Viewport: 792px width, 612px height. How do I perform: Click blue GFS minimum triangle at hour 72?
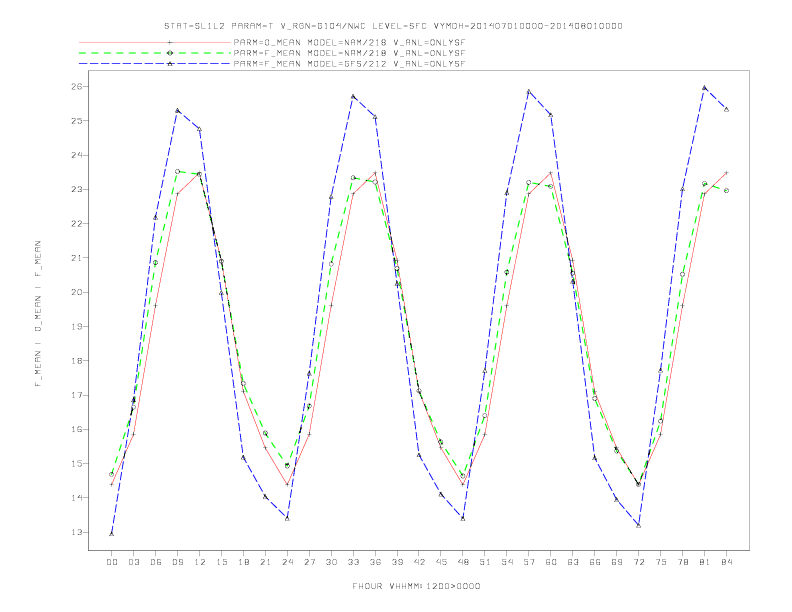638,526
